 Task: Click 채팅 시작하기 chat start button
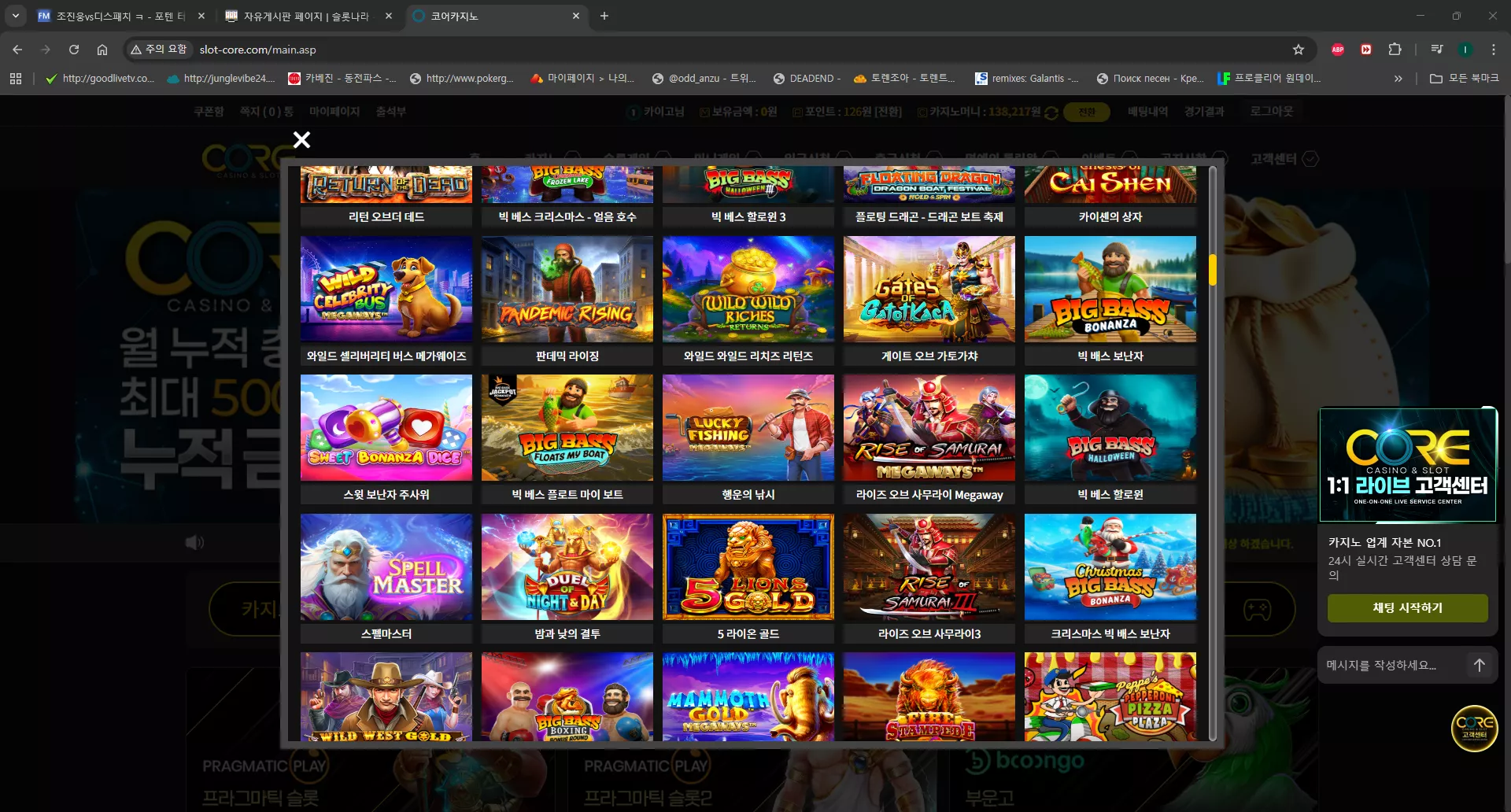1408,608
